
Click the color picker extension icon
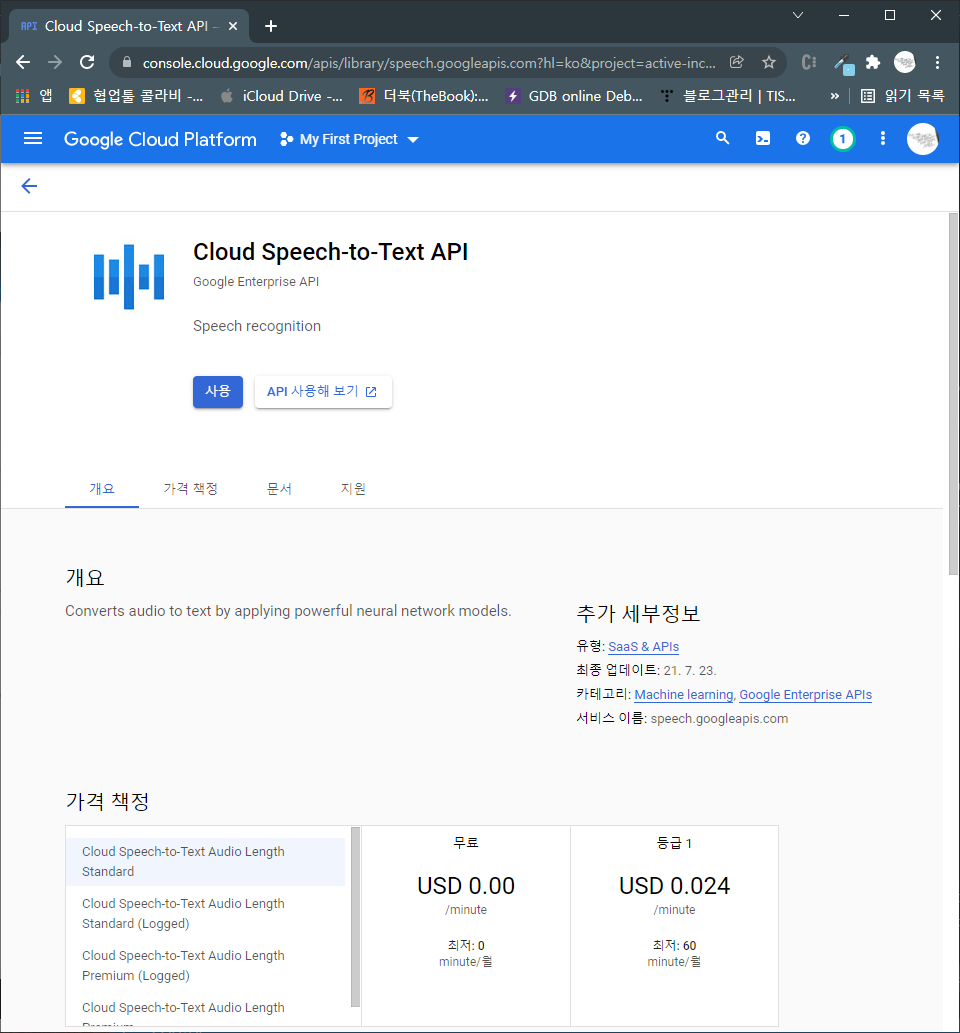coord(842,63)
